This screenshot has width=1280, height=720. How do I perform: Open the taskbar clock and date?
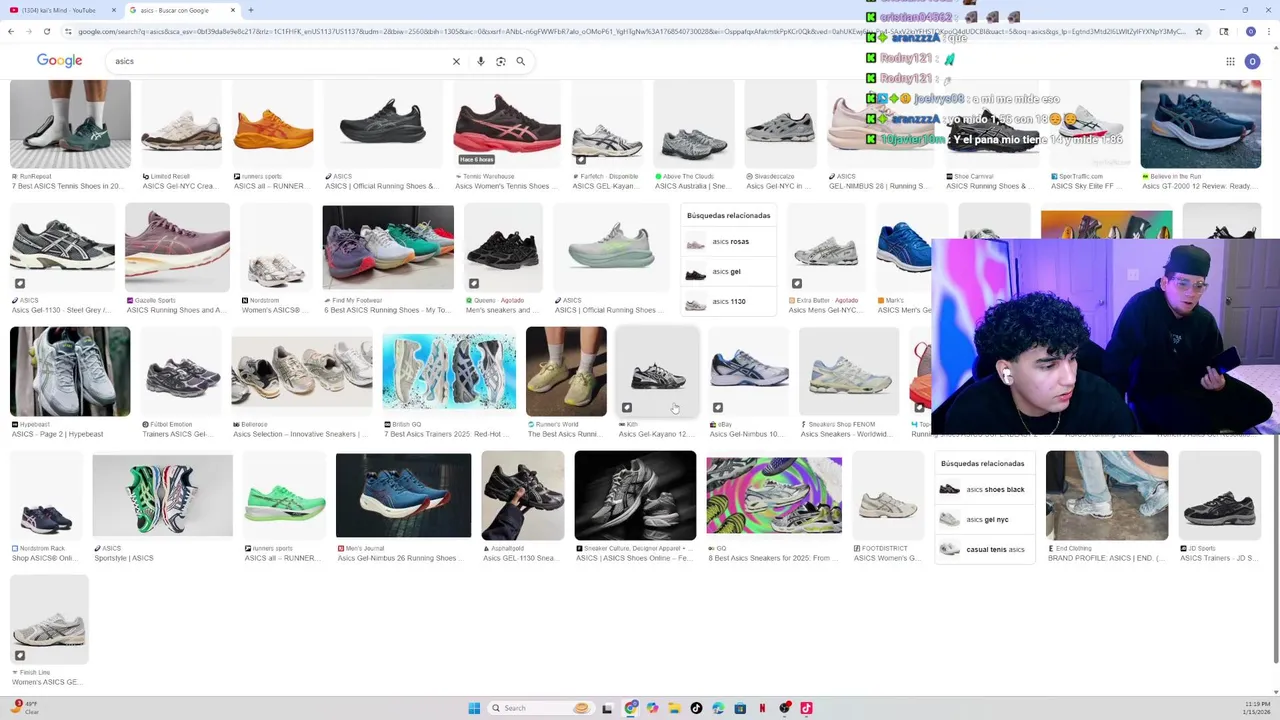tap(1257, 708)
